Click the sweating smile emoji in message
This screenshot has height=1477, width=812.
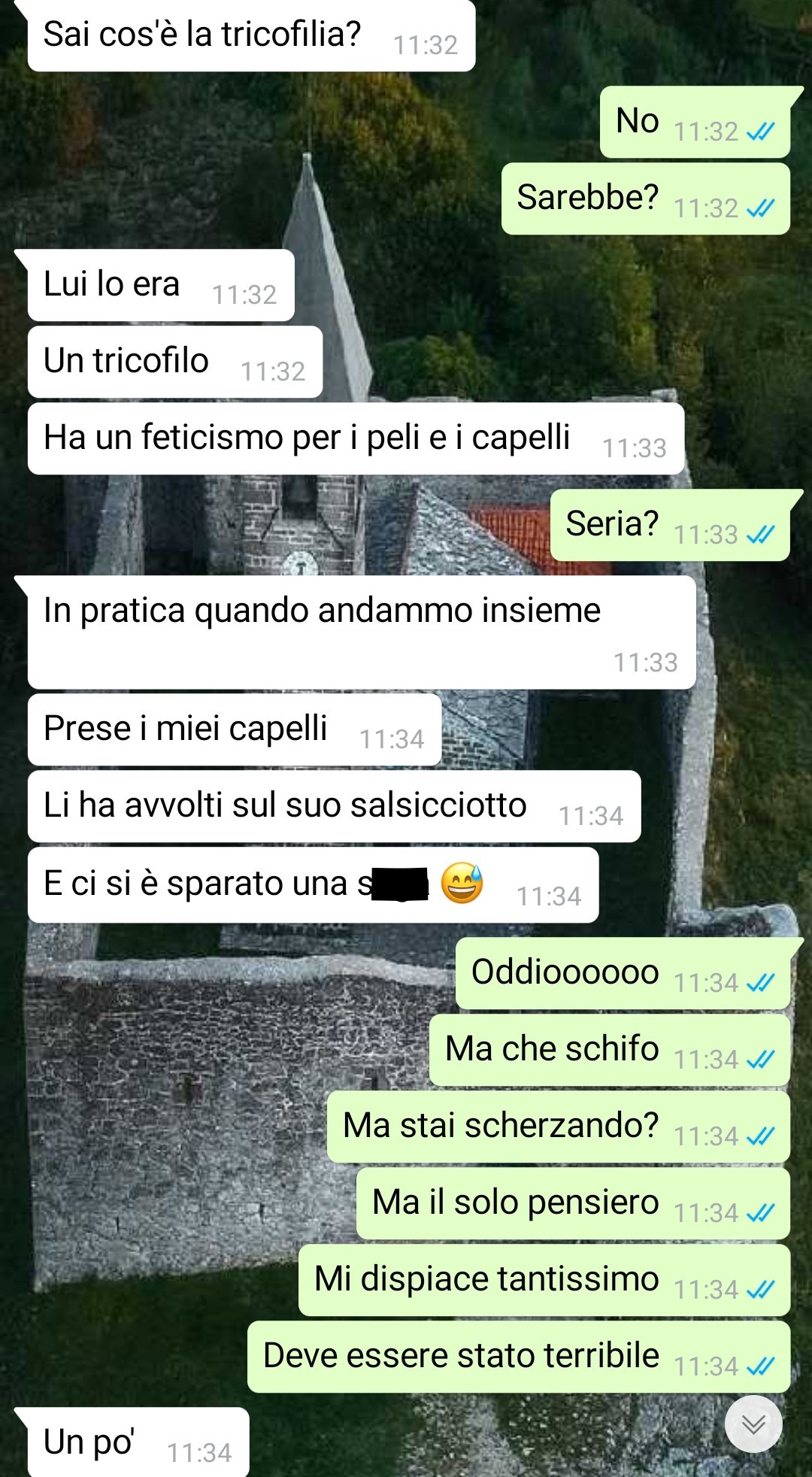pyautogui.click(x=462, y=883)
